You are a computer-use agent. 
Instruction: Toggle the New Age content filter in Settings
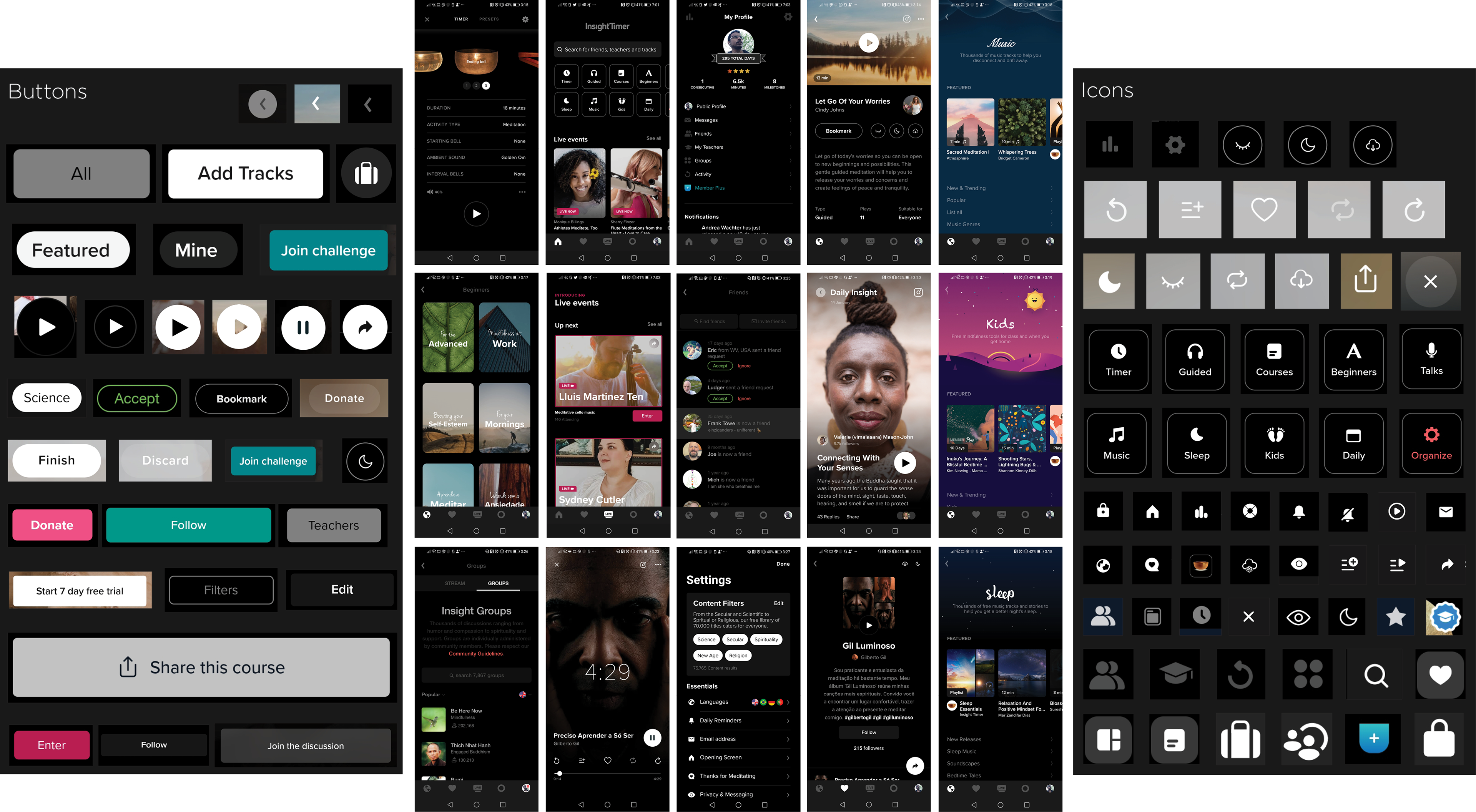click(x=708, y=656)
